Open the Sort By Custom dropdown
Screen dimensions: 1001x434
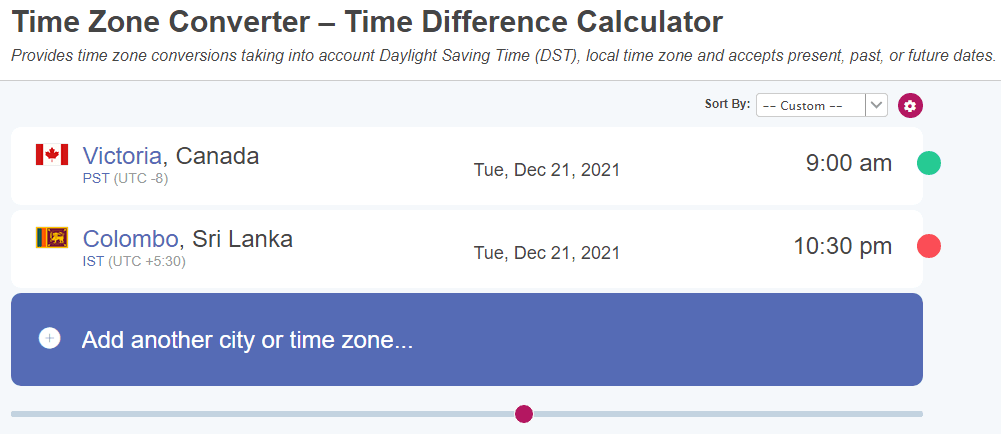coord(822,105)
